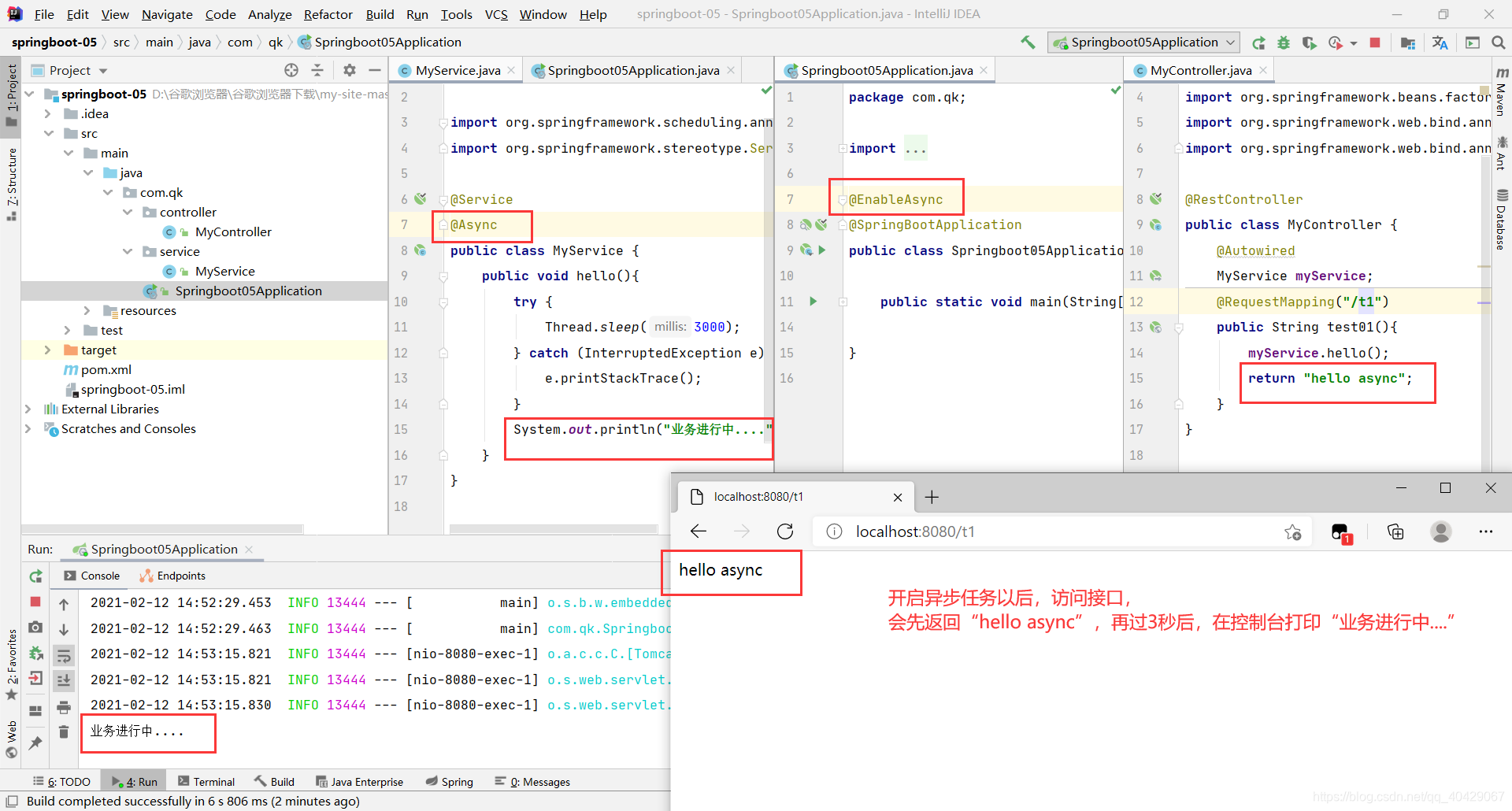Screen dimensions: 1512x811
Task: Go back in the browser window
Action: click(x=699, y=531)
